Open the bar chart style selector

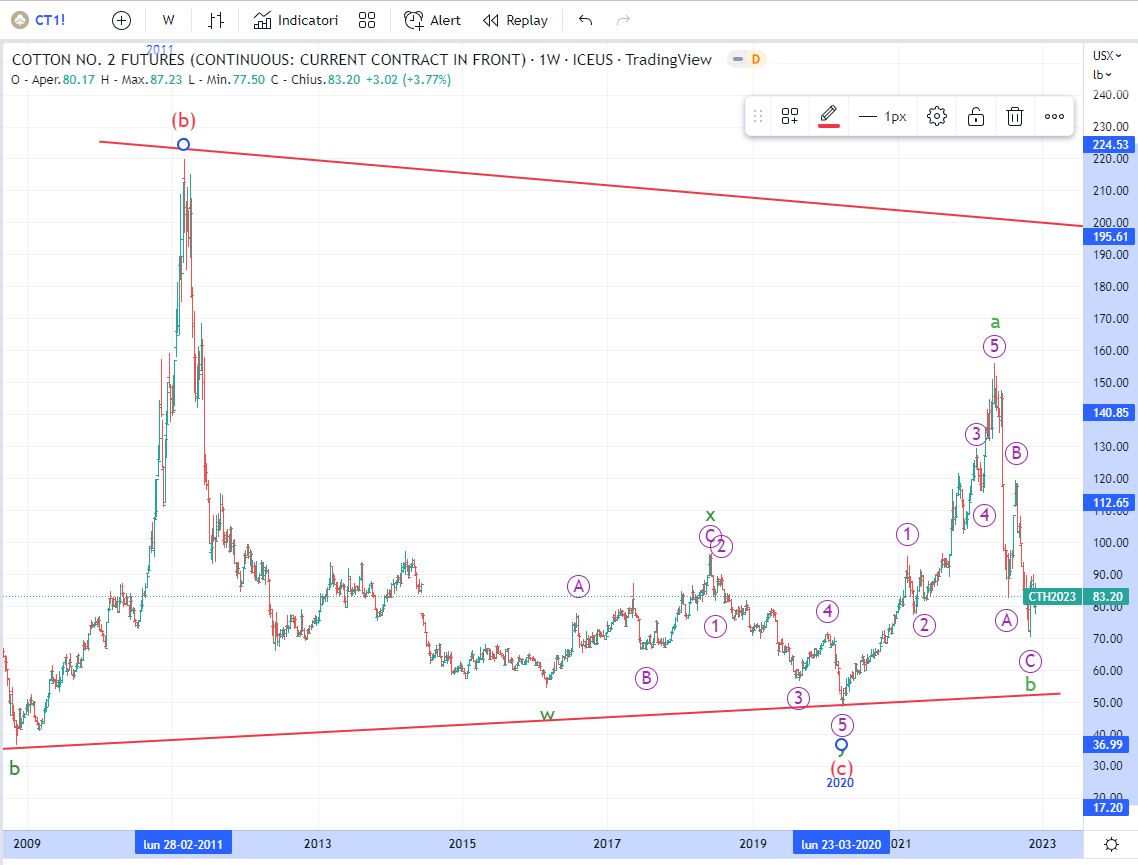pos(216,20)
